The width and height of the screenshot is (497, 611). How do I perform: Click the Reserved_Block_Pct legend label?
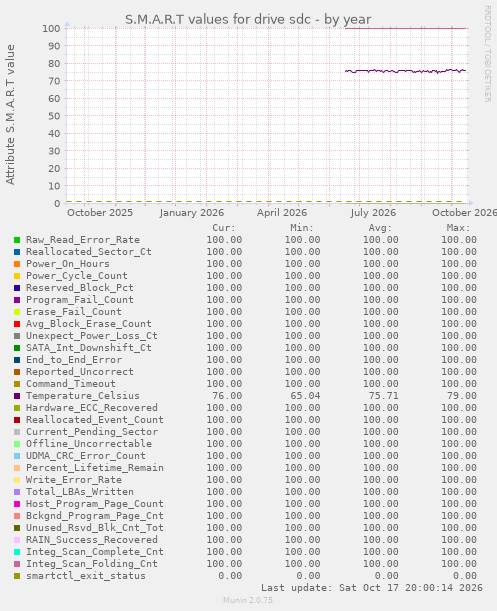click(80, 288)
